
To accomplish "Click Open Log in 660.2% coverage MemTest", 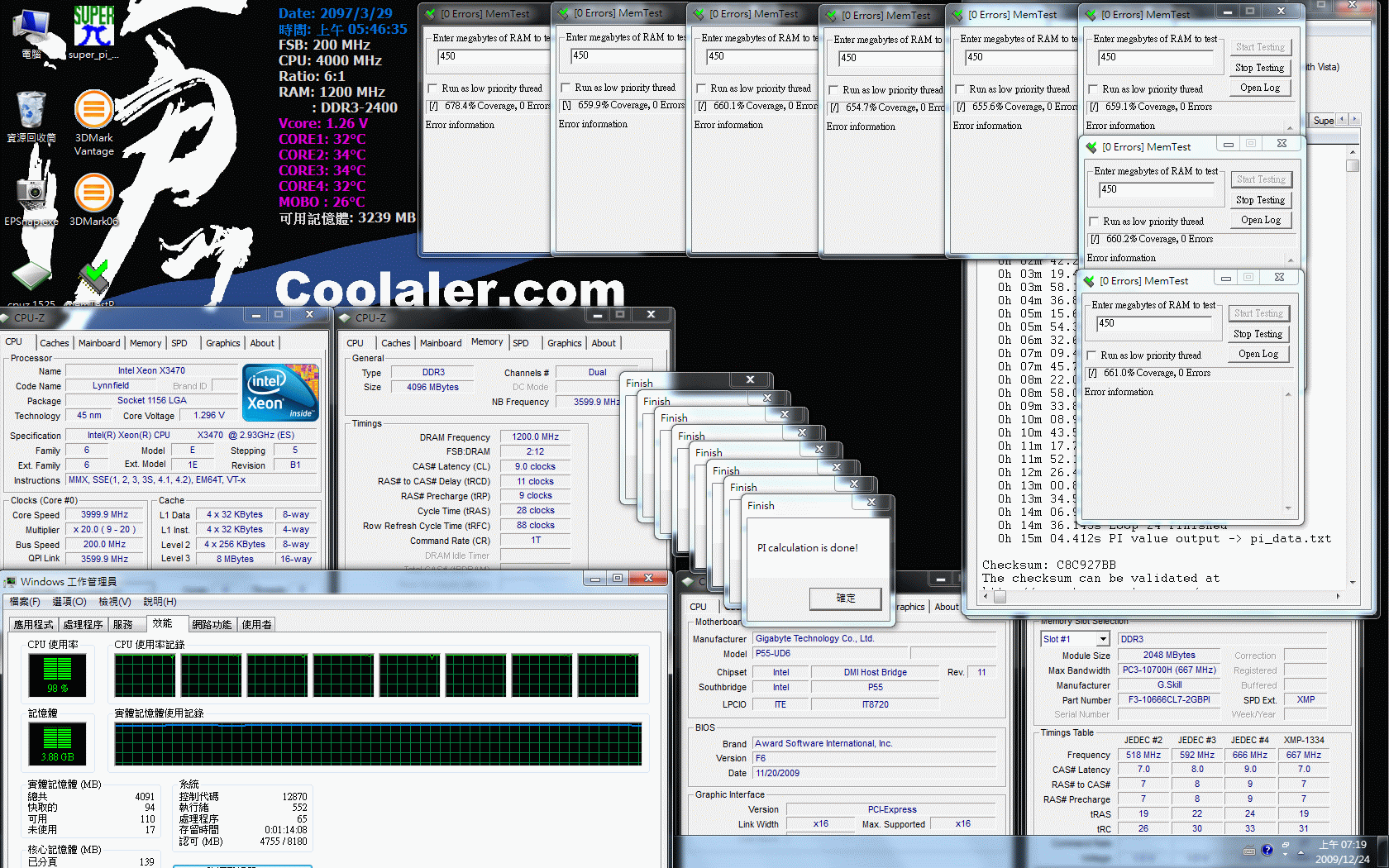I will click(1260, 220).
